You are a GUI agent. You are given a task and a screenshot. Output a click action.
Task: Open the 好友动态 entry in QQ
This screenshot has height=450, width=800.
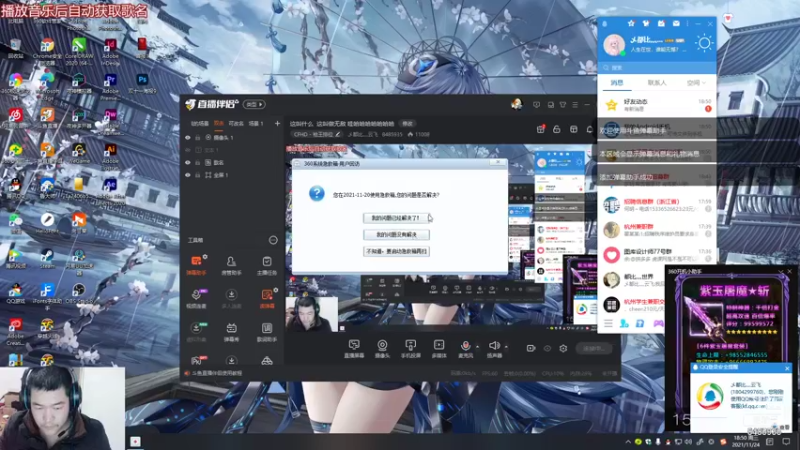tap(657, 105)
